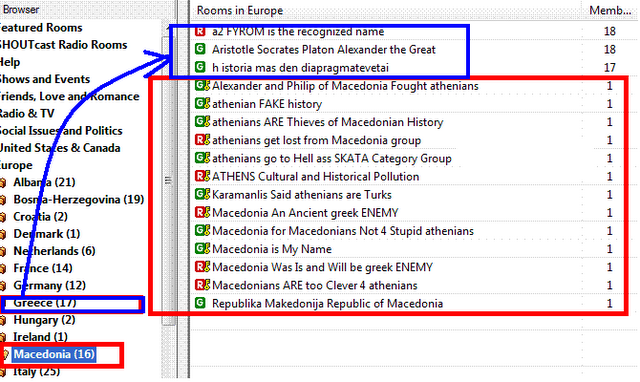Select Ireland (1) subcategory
Screen dimensions: 640x382
tap(40, 337)
